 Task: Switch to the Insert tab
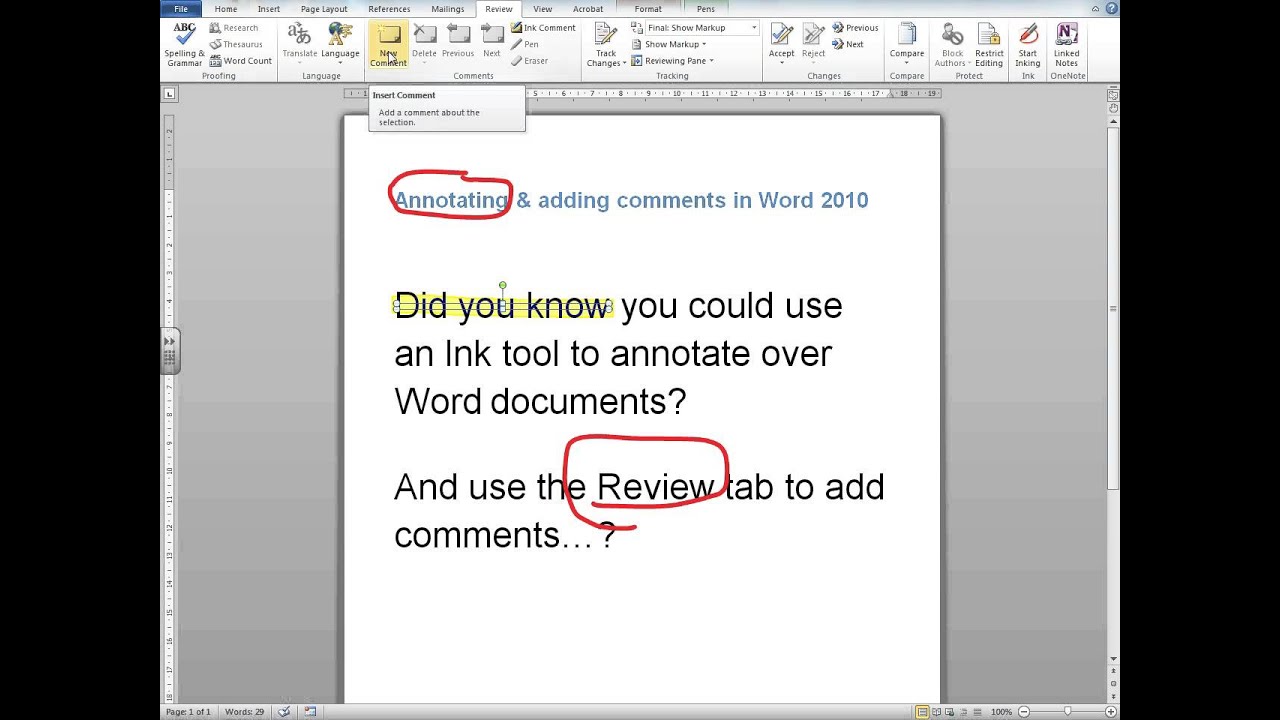coord(269,9)
